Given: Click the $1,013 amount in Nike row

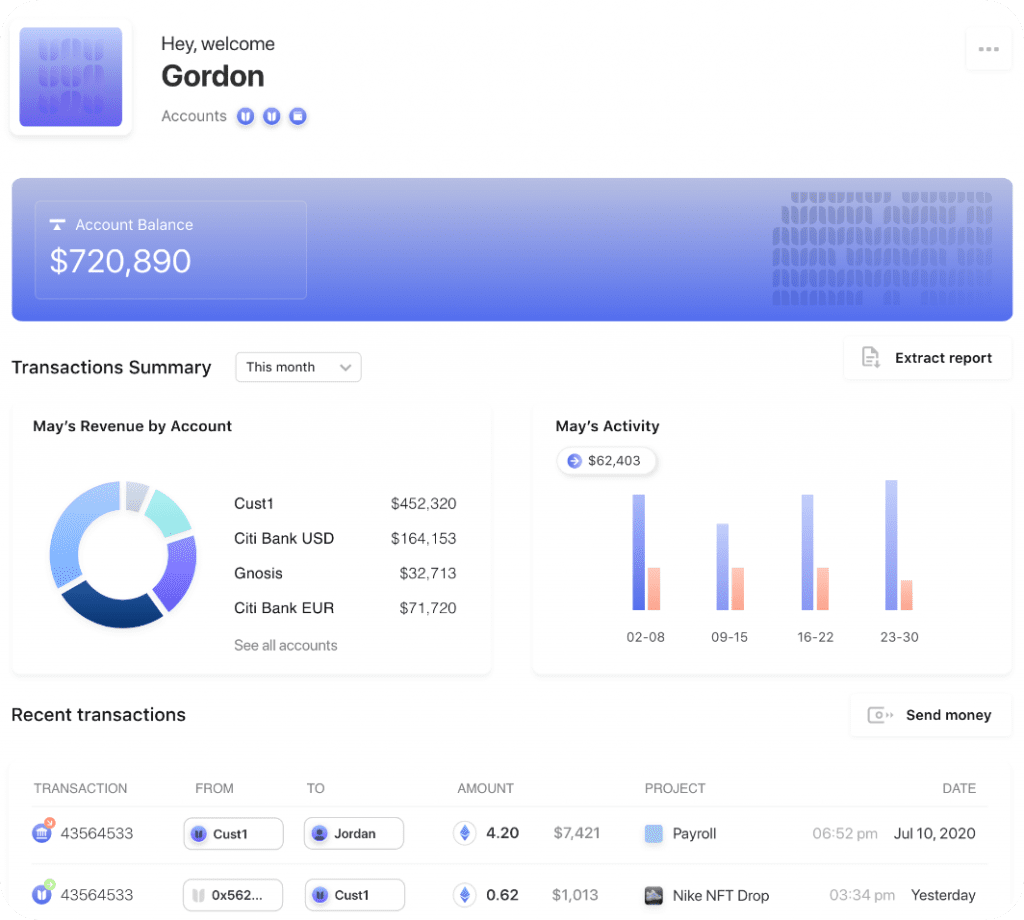Looking at the screenshot, I should coord(575,895).
